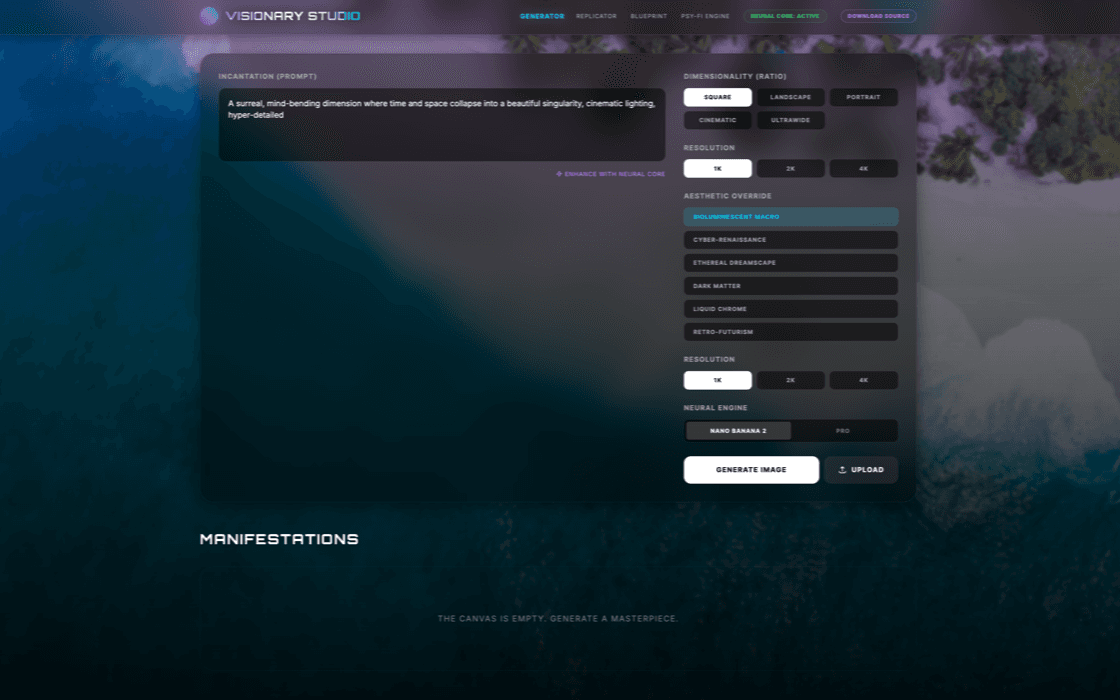Screen dimensions: 1120x700
Task: Switch the neural engine to Pro
Action: [x=843, y=431]
